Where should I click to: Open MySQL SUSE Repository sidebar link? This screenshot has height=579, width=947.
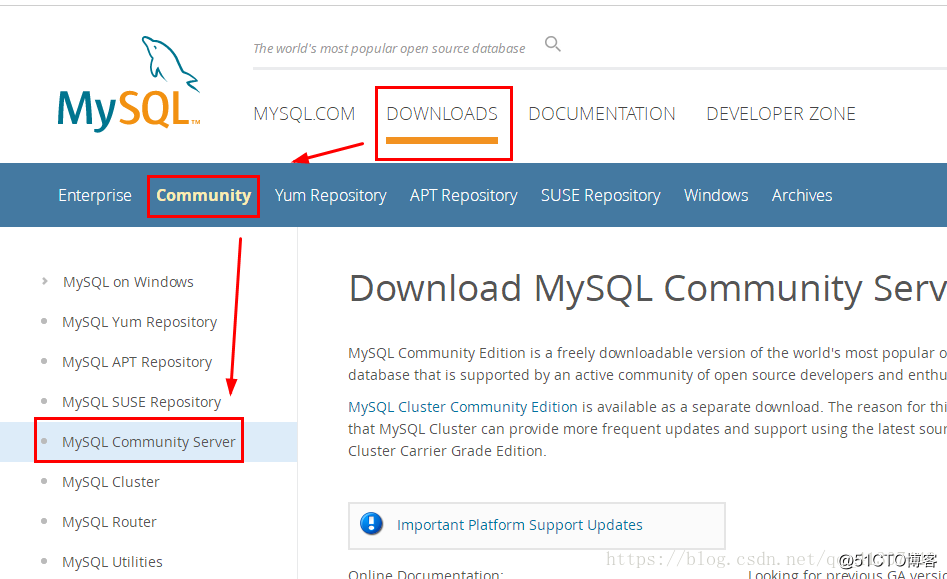[141, 402]
